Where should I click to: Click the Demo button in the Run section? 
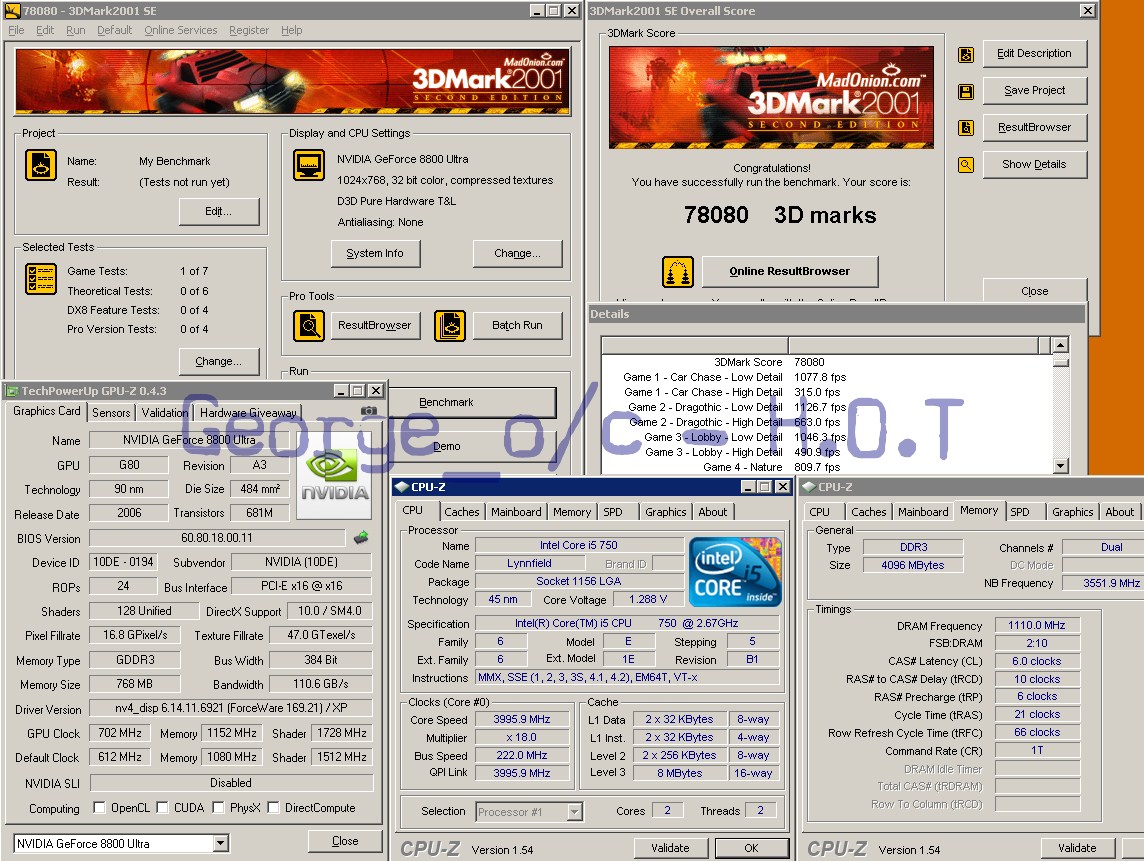point(471,446)
